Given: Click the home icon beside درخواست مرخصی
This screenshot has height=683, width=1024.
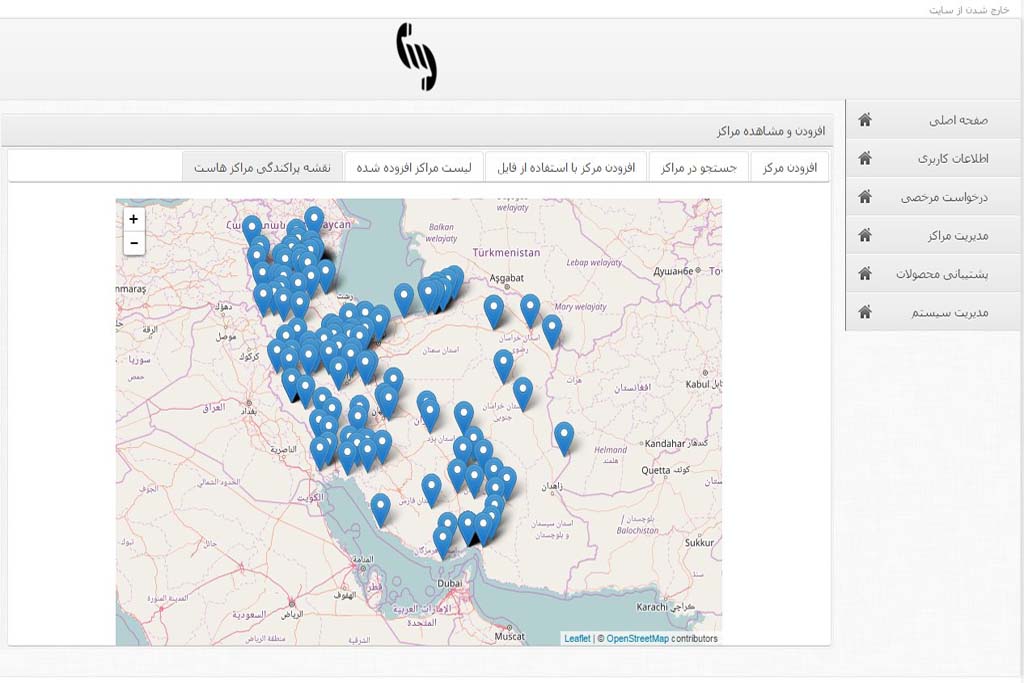Looking at the screenshot, I should point(865,197).
